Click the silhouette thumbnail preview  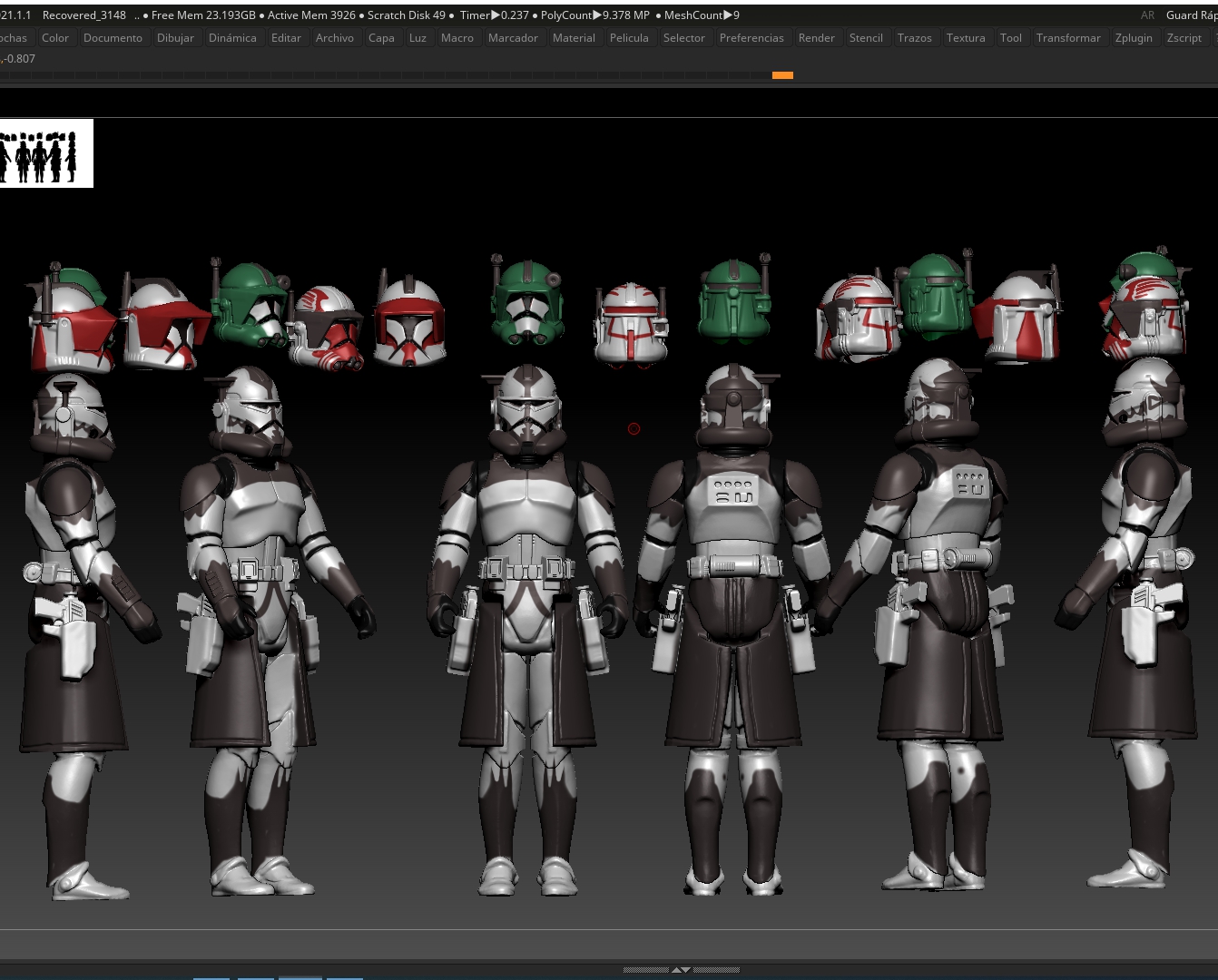pyautogui.click(x=45, y=153)
